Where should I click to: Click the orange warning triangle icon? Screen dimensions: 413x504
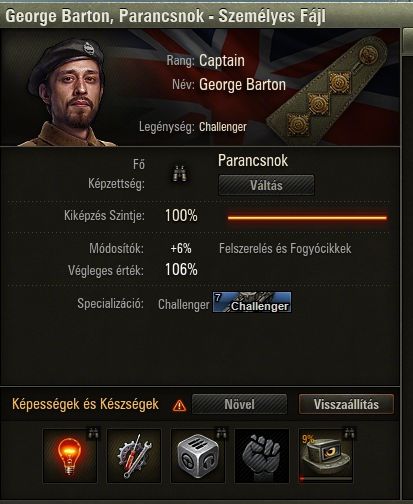tap(179, 405)
